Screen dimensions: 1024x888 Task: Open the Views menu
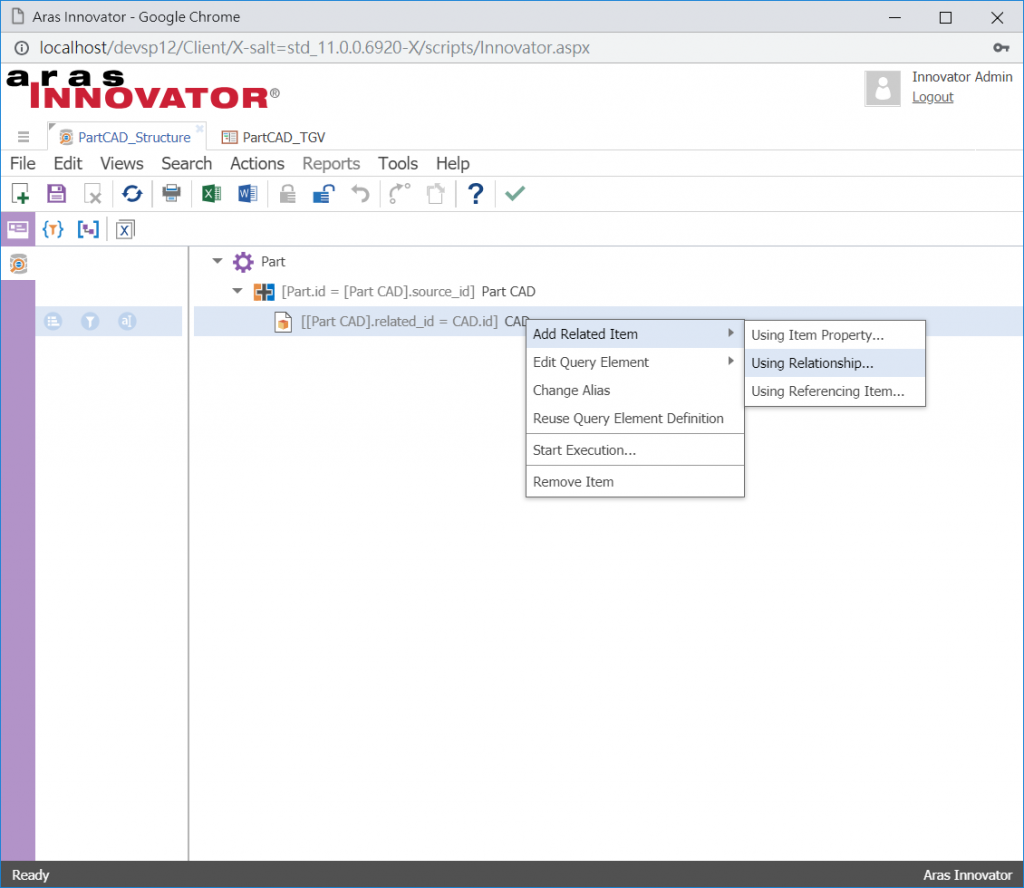tap(121, 163)
